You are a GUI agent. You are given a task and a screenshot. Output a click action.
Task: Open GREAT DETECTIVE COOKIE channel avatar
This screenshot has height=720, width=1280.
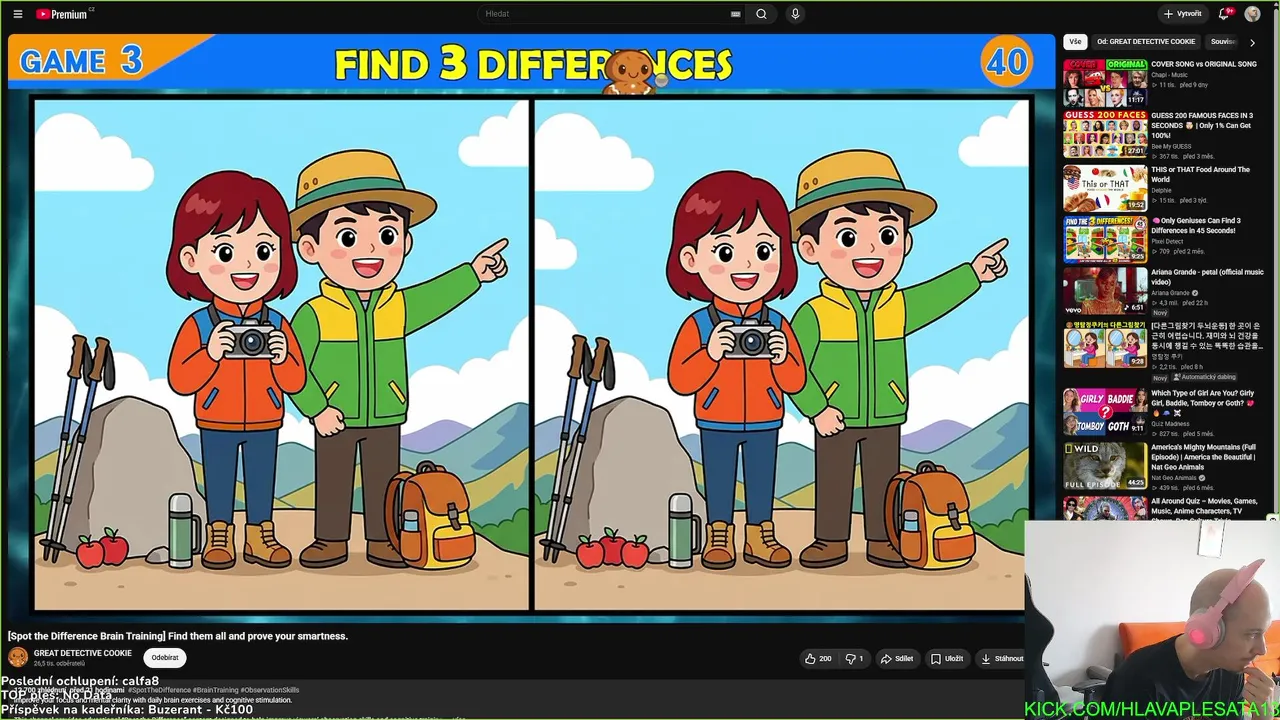(18, 657)
